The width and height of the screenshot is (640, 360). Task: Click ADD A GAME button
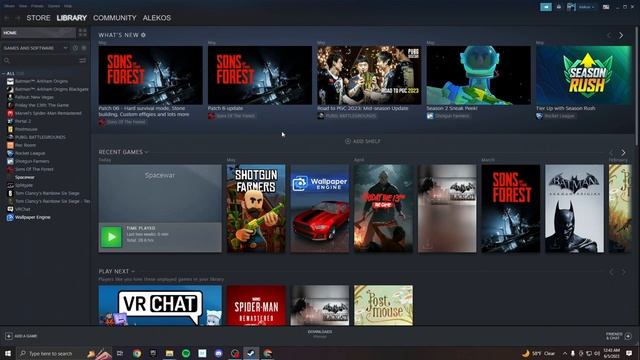click(x=21, y=336)
